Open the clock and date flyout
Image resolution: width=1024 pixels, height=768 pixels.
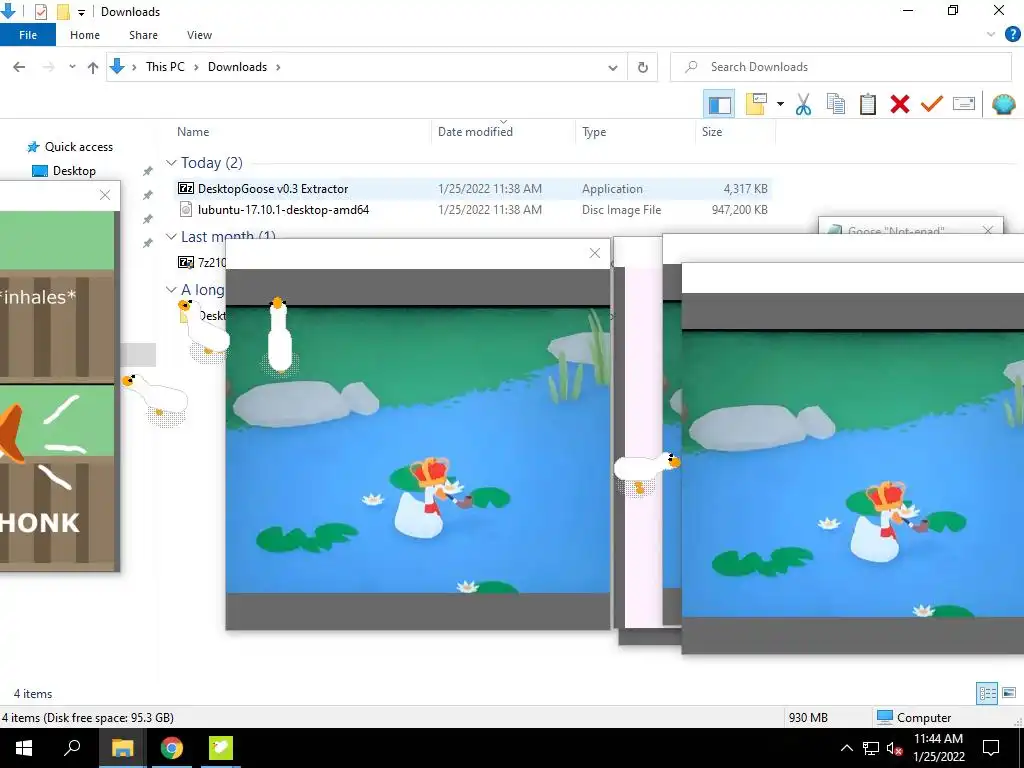click(x=938, y=748)
